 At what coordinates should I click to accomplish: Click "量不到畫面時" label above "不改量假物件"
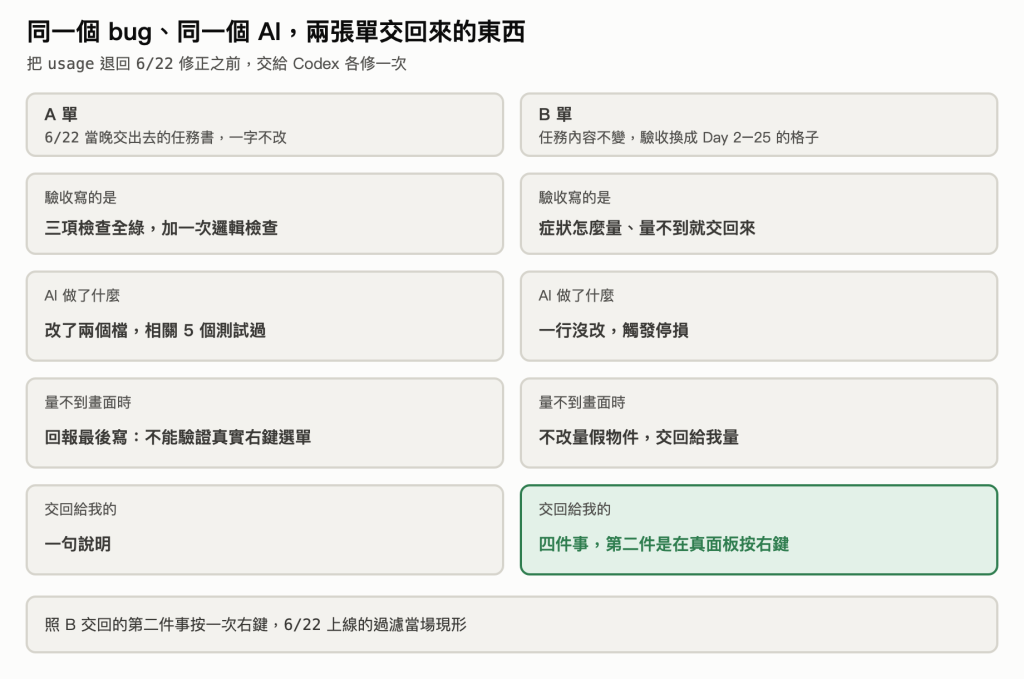pos(582,402)
